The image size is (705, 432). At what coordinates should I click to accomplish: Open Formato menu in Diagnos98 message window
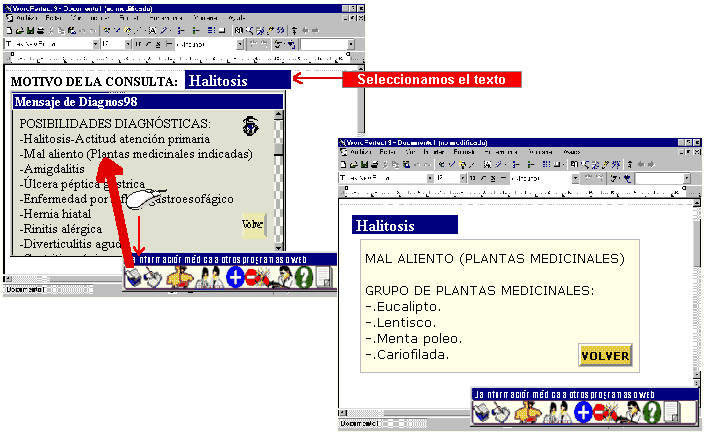coord(129,18)
